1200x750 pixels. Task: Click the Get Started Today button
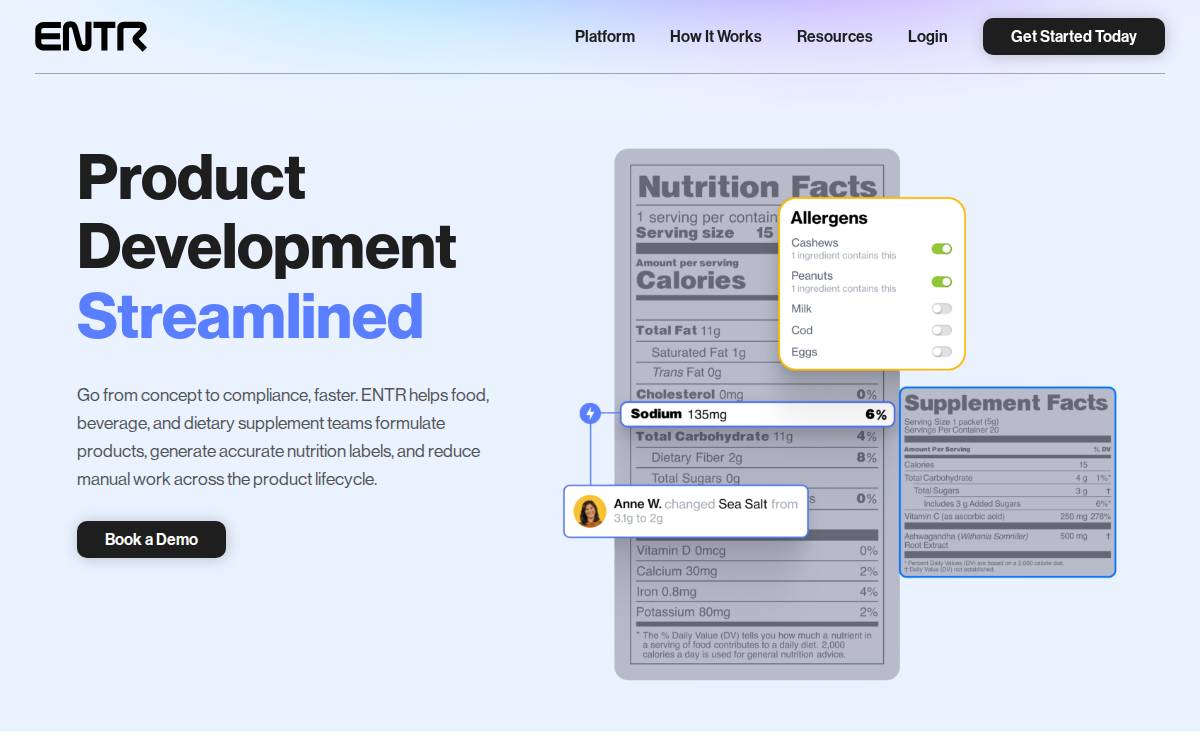[1074, 36]
